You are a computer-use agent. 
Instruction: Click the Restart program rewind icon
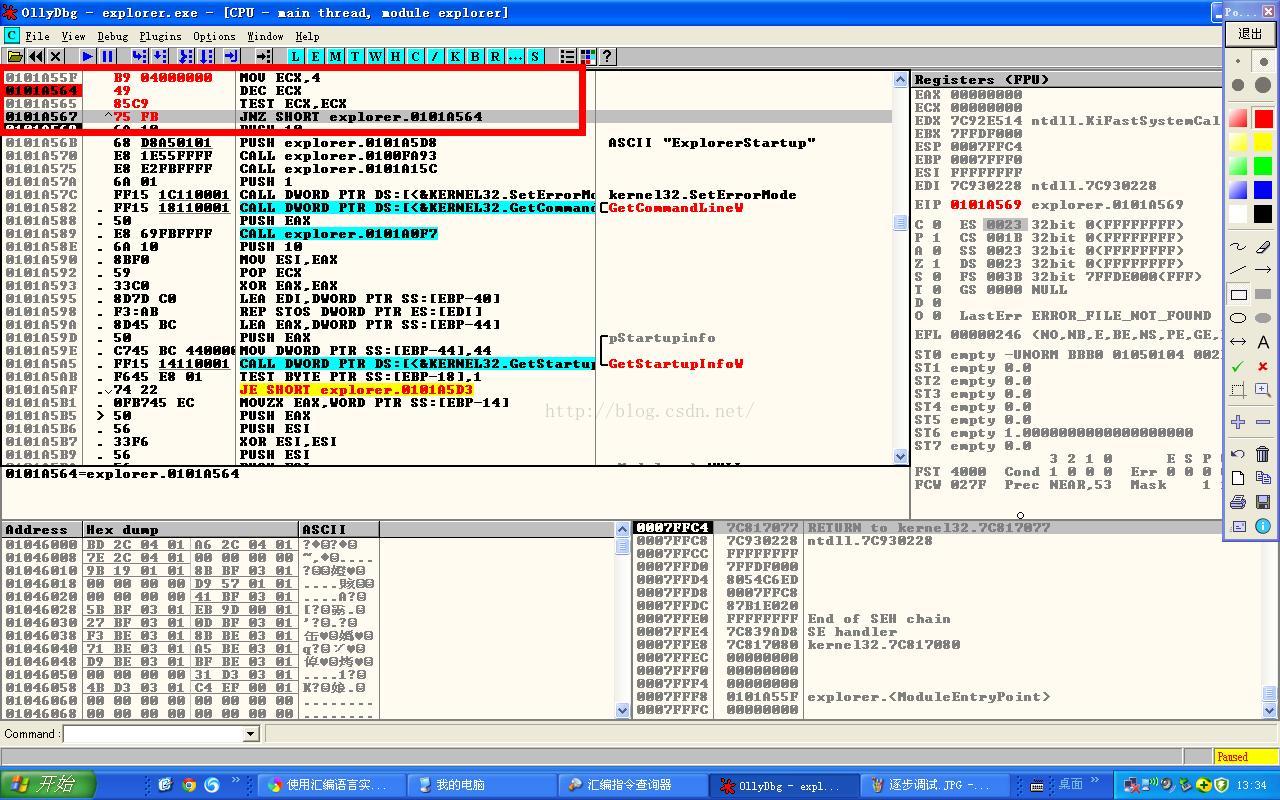tap(36, 57)
